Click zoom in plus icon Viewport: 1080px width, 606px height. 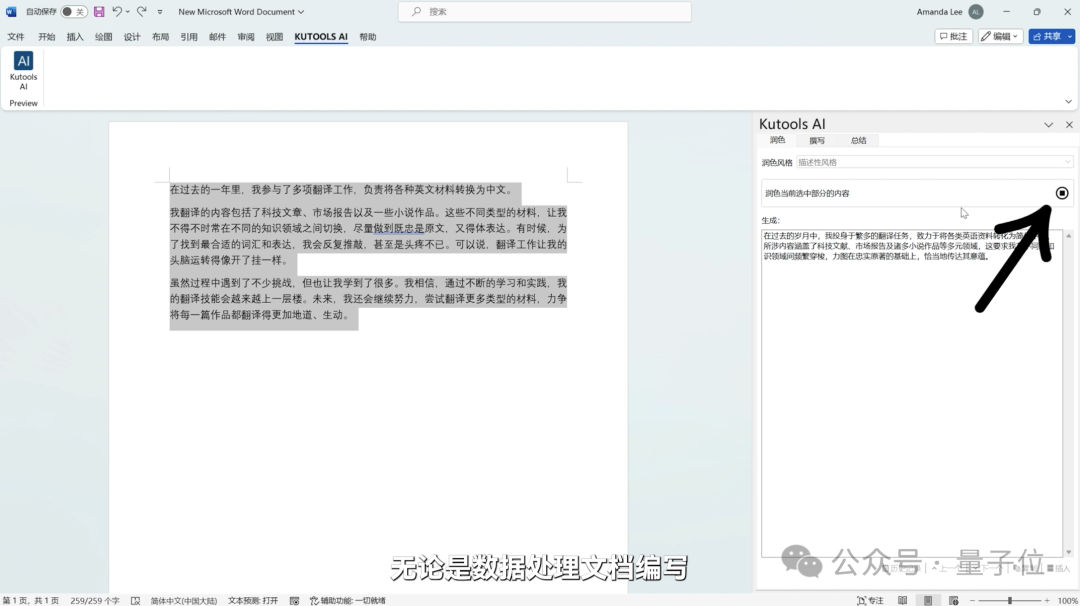(1046, 601)
